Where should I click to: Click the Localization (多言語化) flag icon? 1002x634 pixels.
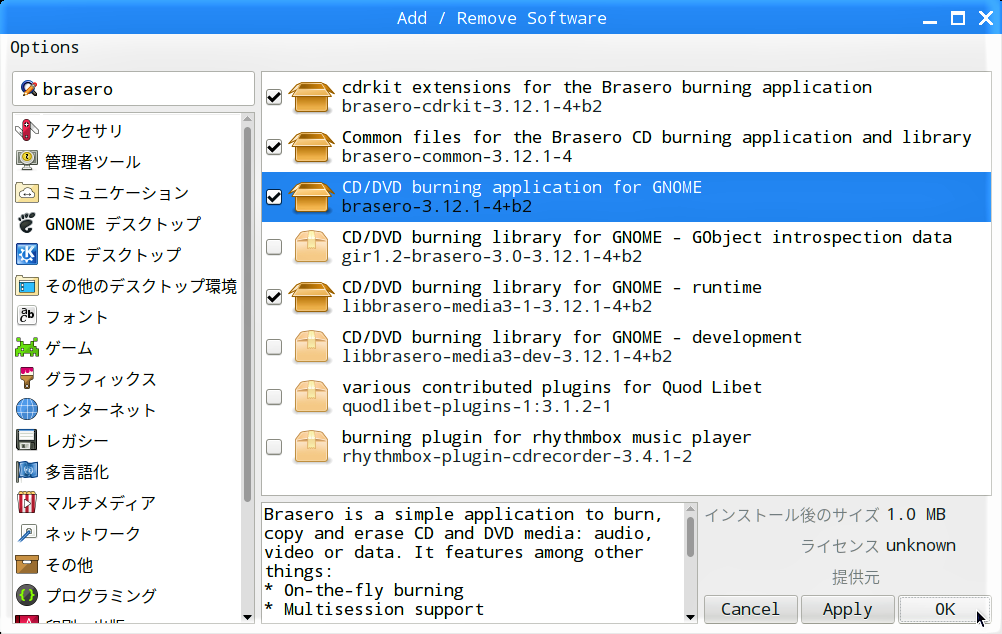(27, 472)
